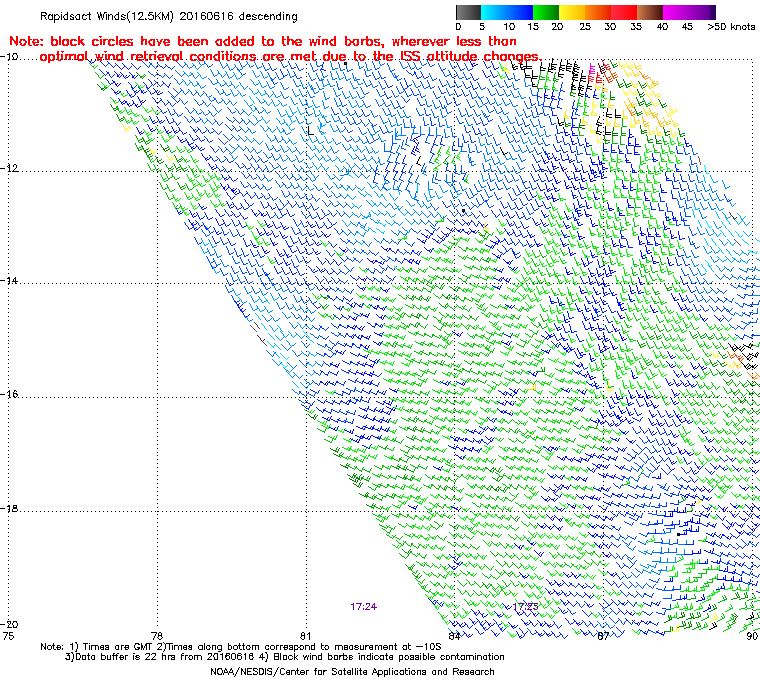
Task: Click the "-14" latitude axis label
Action: (x=9, y=281)
